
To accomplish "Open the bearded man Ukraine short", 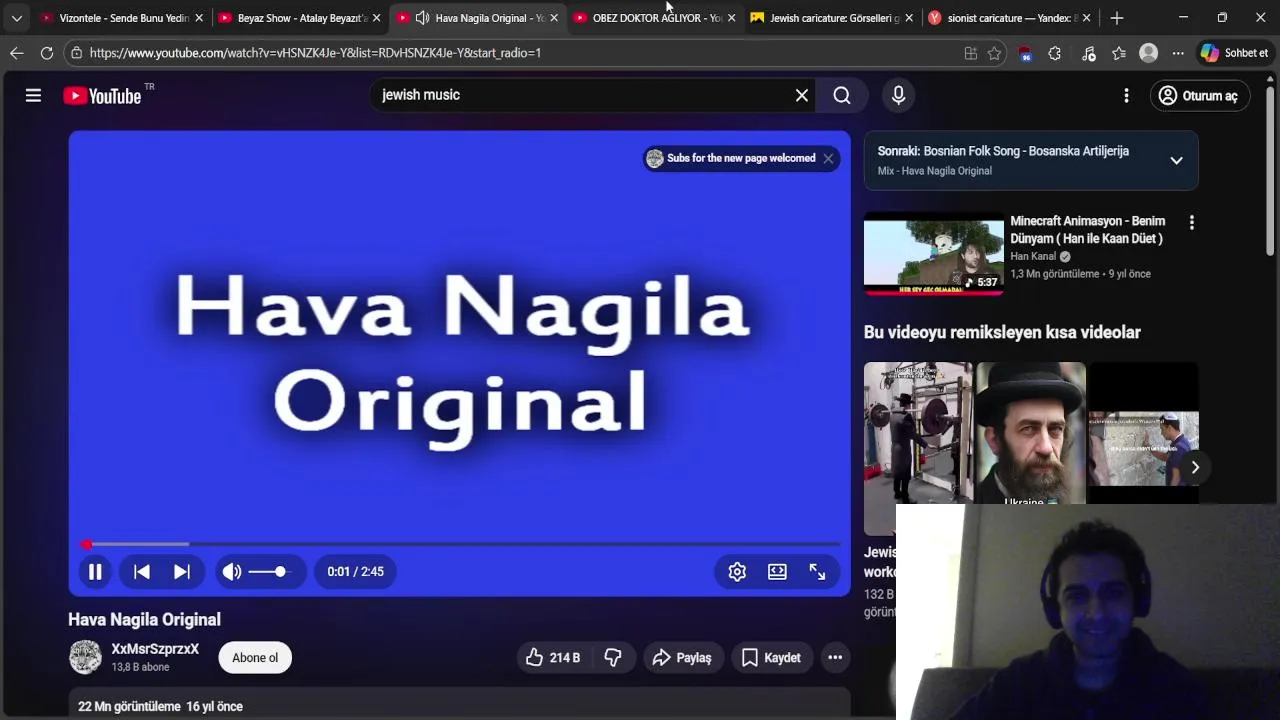I will pos(1030,433).
